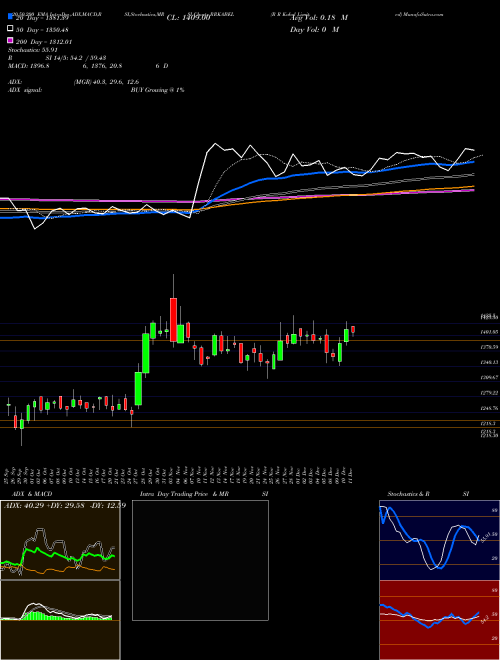Click the '1248.76' price axis label
The image size is (500, 660).
[x=489, y=408]
